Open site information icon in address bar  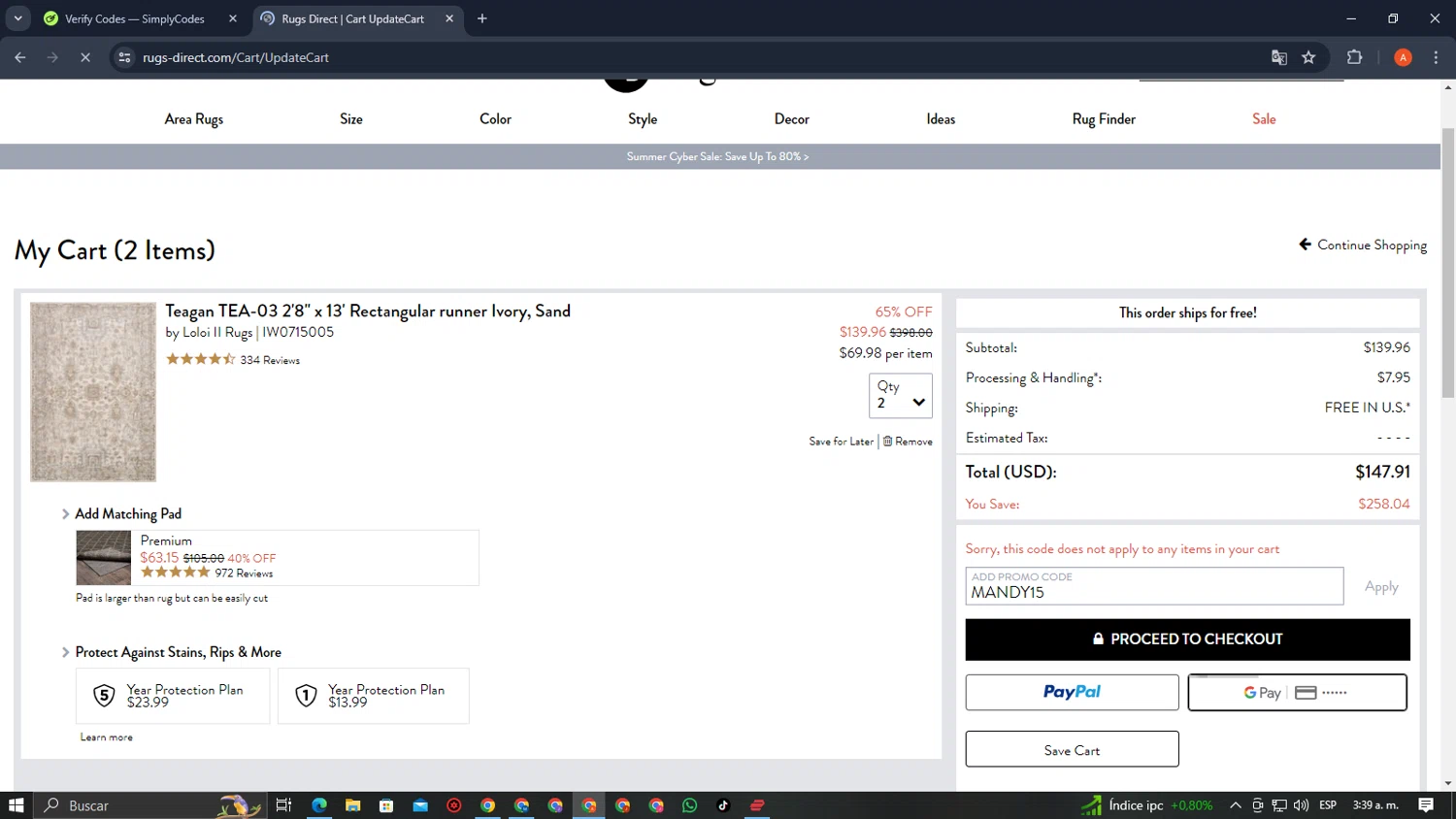124,57
